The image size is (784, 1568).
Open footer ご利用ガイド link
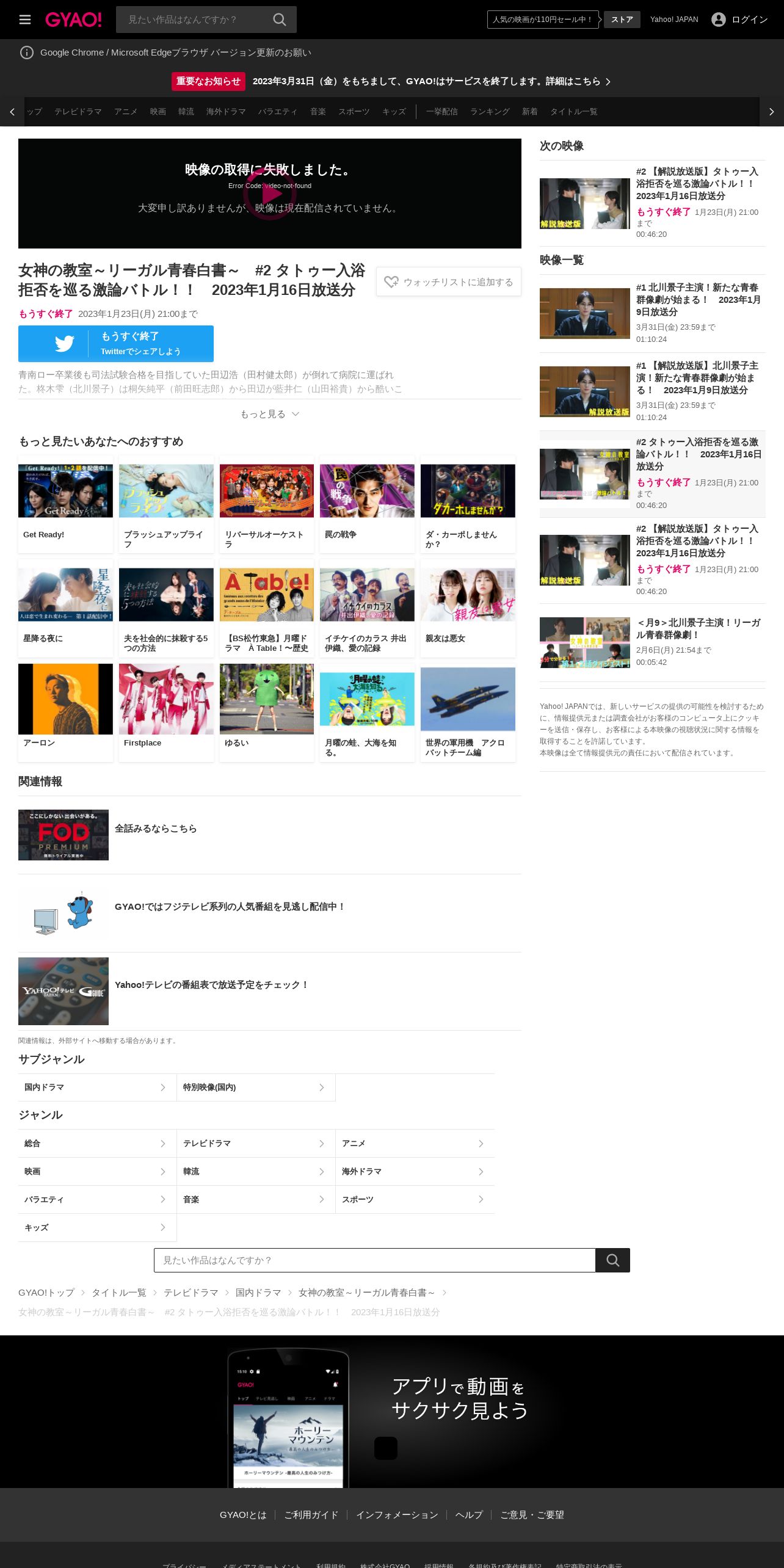[311, 1515]
